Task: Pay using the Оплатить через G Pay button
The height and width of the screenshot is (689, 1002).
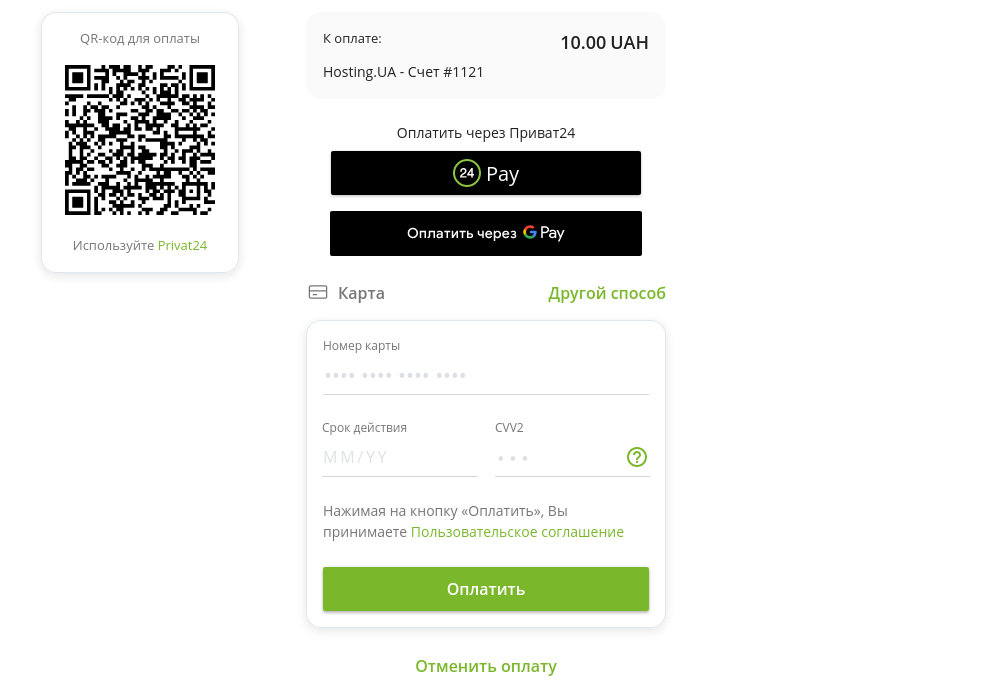Action: (486, 233)
